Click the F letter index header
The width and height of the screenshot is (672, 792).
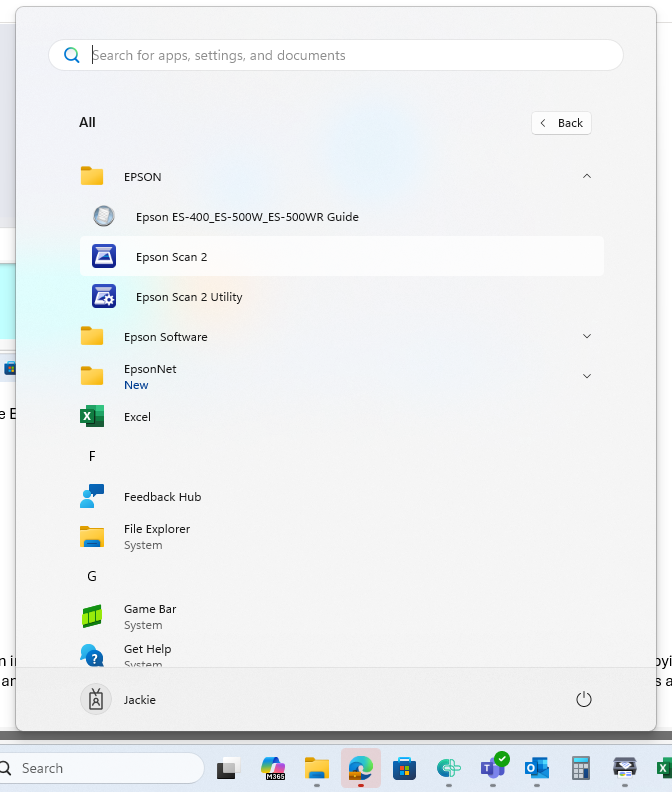pos(92,457)
